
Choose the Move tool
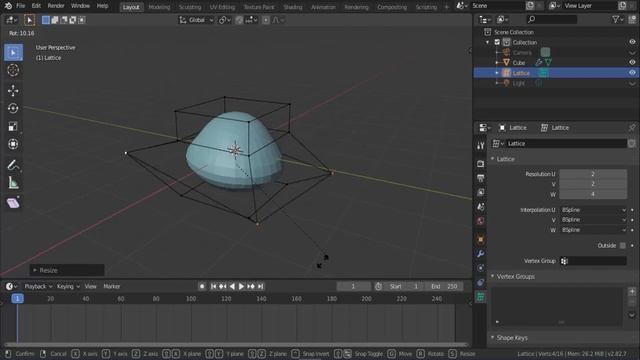[x=13, y=91]
